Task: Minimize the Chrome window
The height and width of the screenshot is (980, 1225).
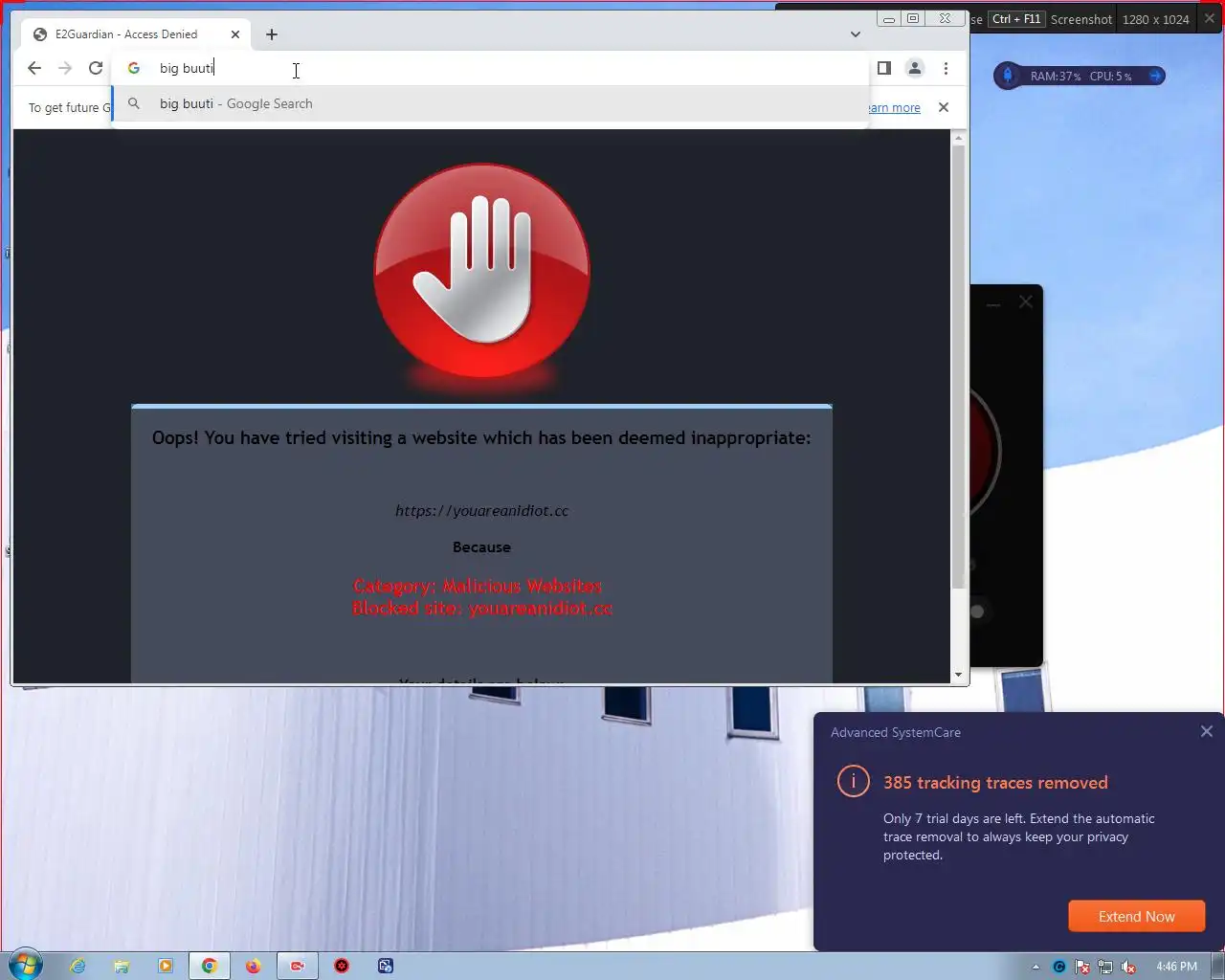Action: [x=889, y=18]
